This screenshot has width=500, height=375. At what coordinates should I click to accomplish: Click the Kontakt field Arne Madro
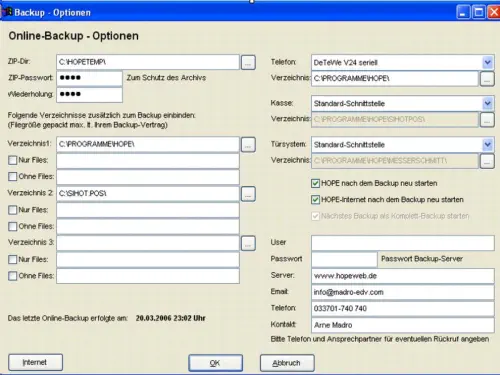(403, 325)
